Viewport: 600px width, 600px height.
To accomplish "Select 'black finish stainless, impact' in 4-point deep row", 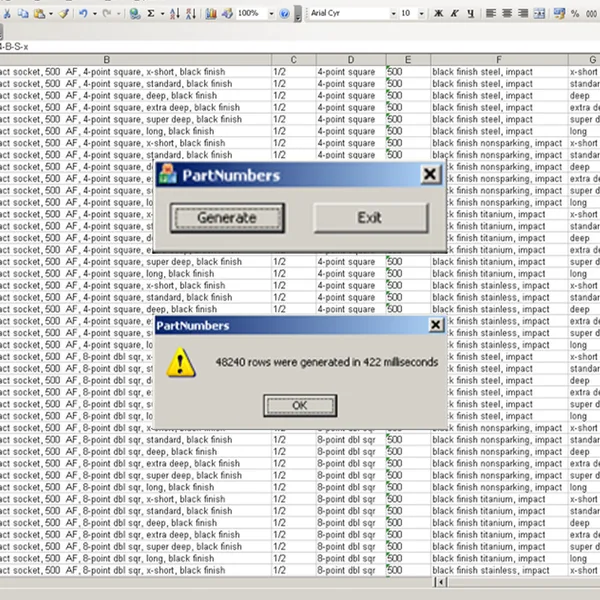I will point(499,309).
